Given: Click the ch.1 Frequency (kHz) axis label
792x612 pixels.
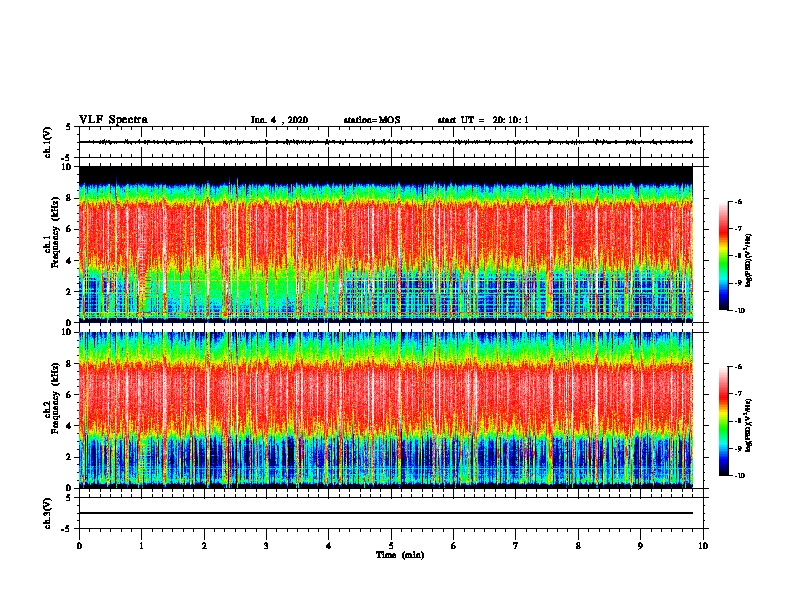Looking at the screenshot, I should pos(53,232).
